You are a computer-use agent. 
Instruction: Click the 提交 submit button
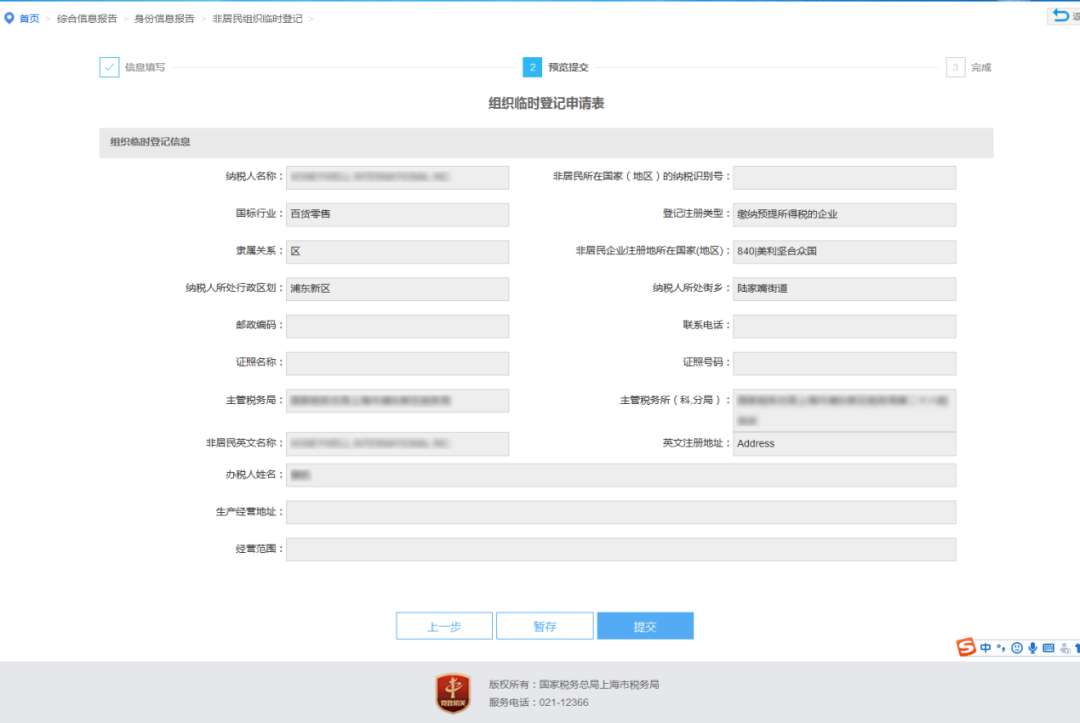(645, 625)
